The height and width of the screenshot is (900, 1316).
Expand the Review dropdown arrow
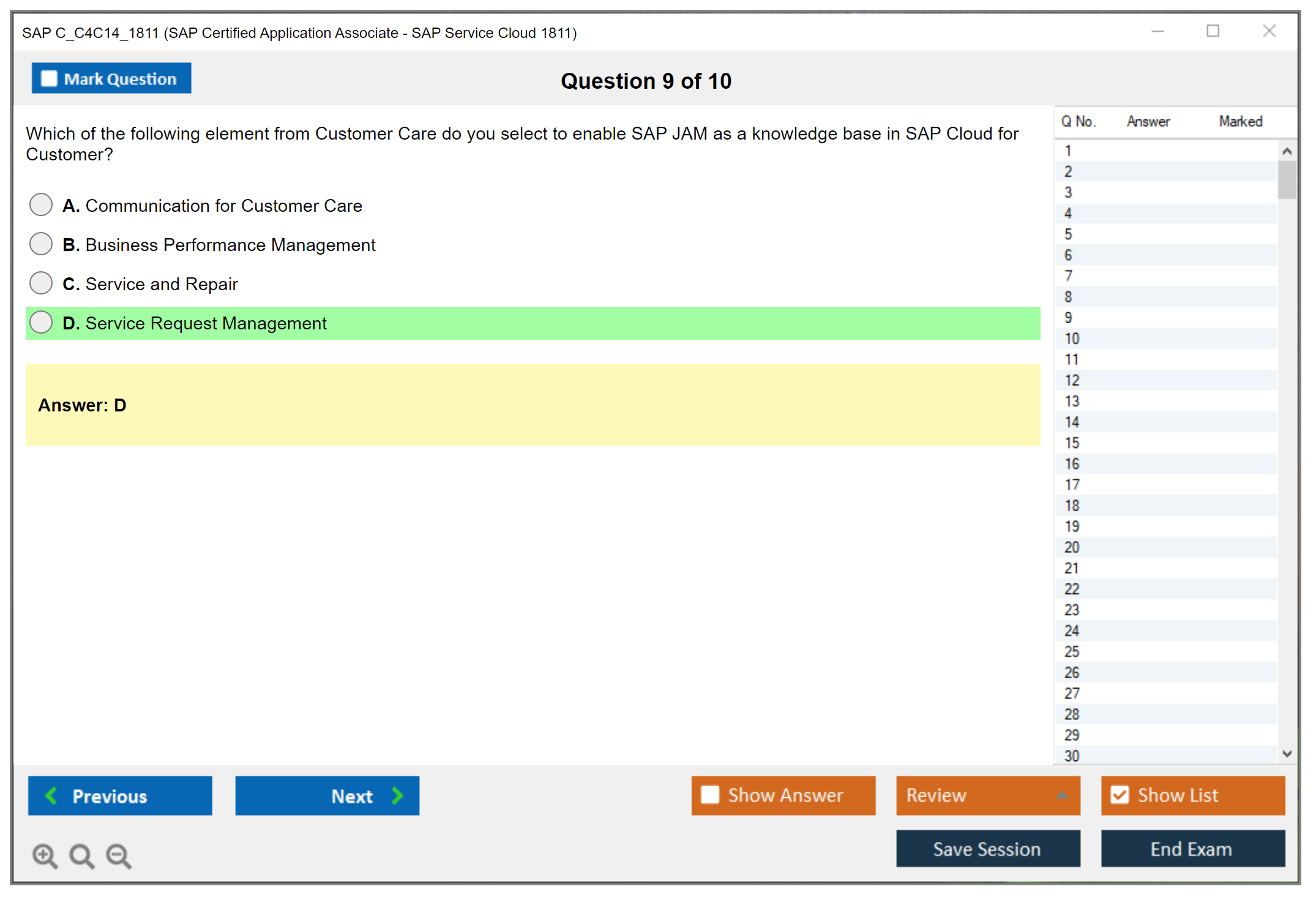pos(1062,795)
